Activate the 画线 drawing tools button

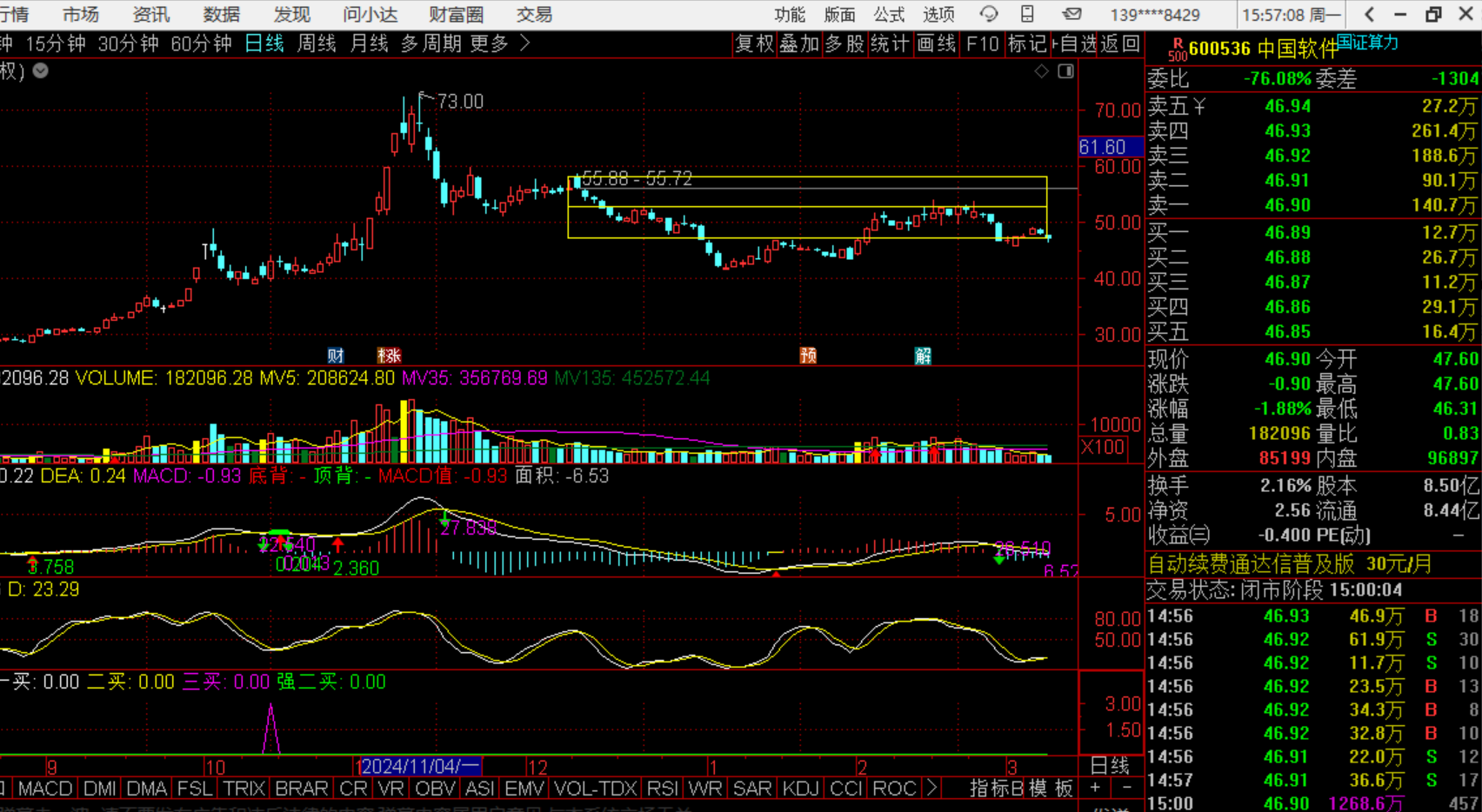(x=936, y=43)
